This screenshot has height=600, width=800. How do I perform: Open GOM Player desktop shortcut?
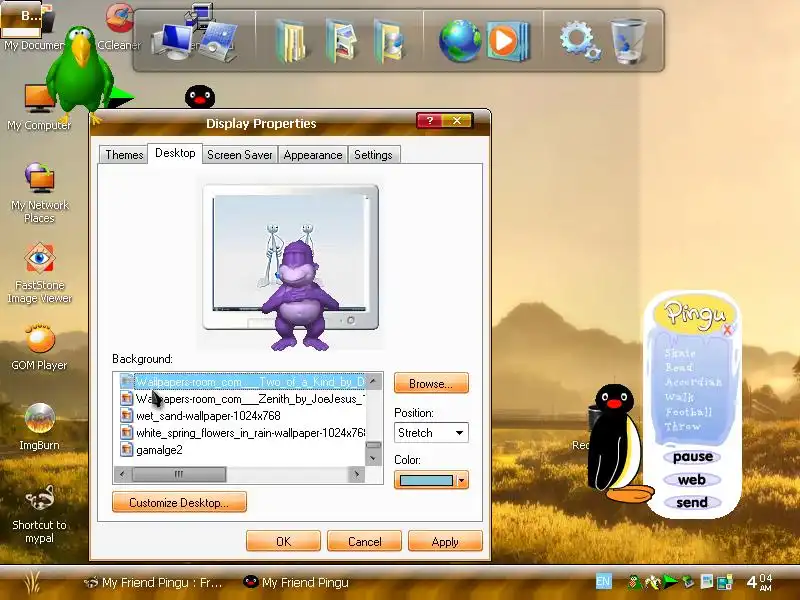(39, 346)
